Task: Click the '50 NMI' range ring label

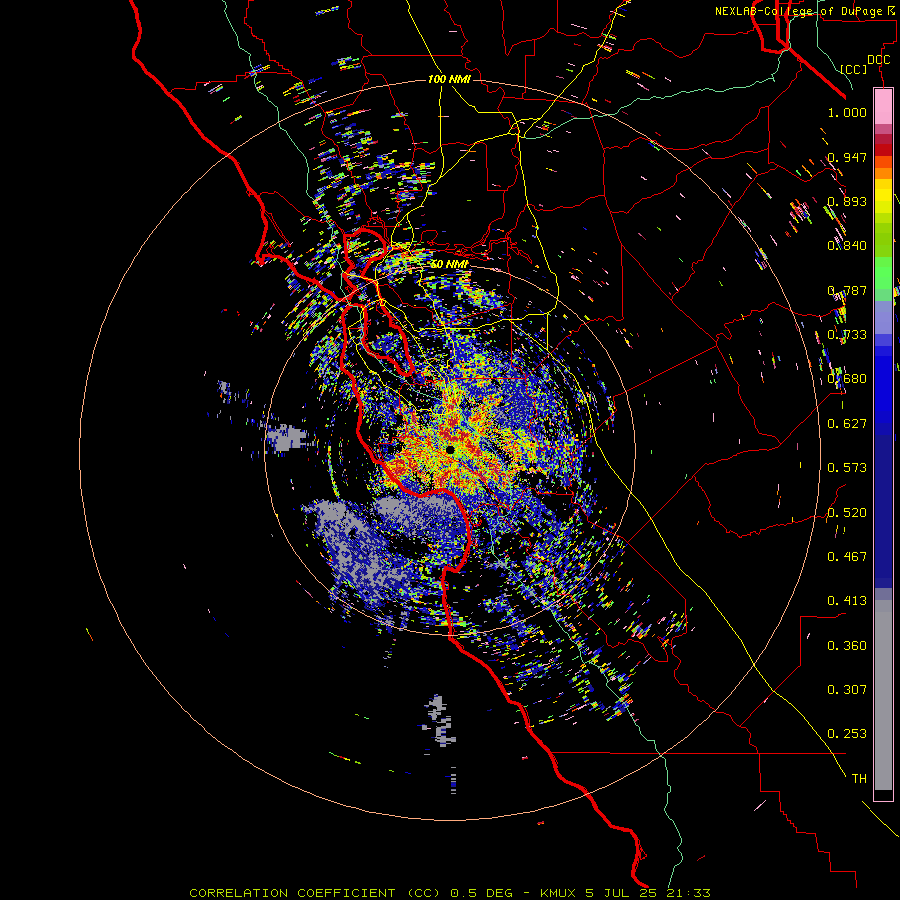Action: tap(449, 264)
